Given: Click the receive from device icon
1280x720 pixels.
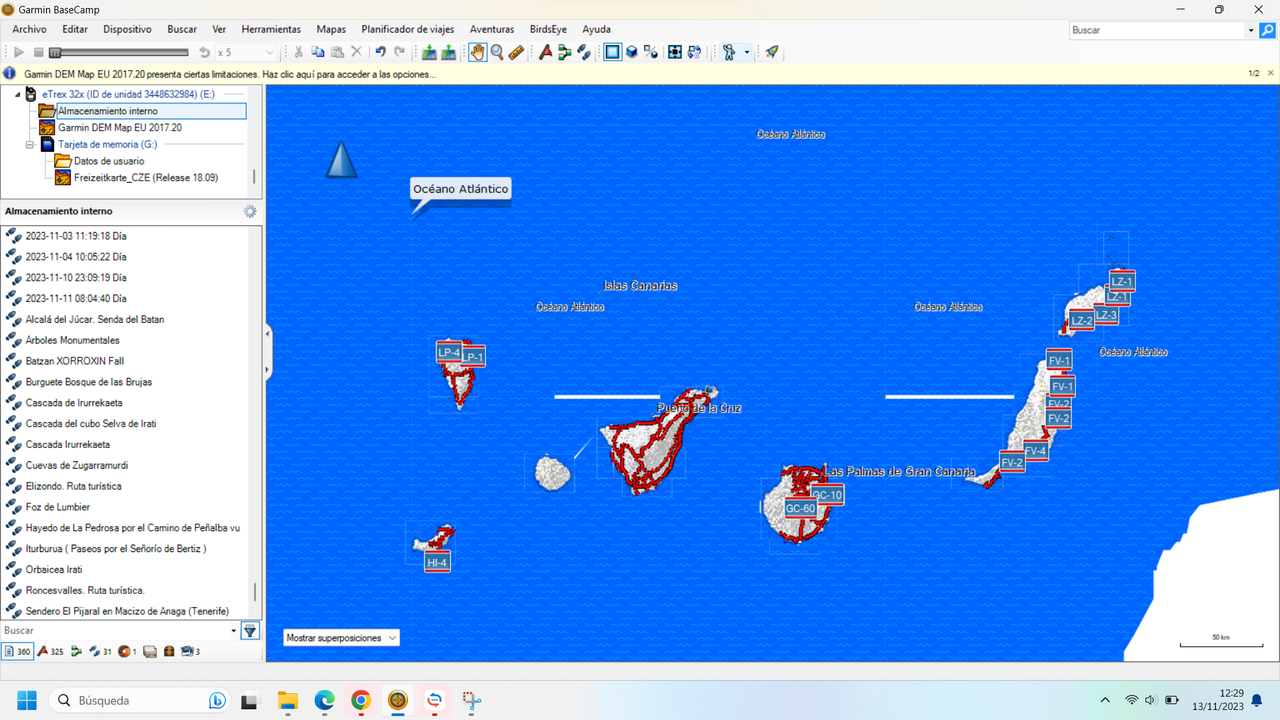Looking at the screenshot, I should point(429,52).
